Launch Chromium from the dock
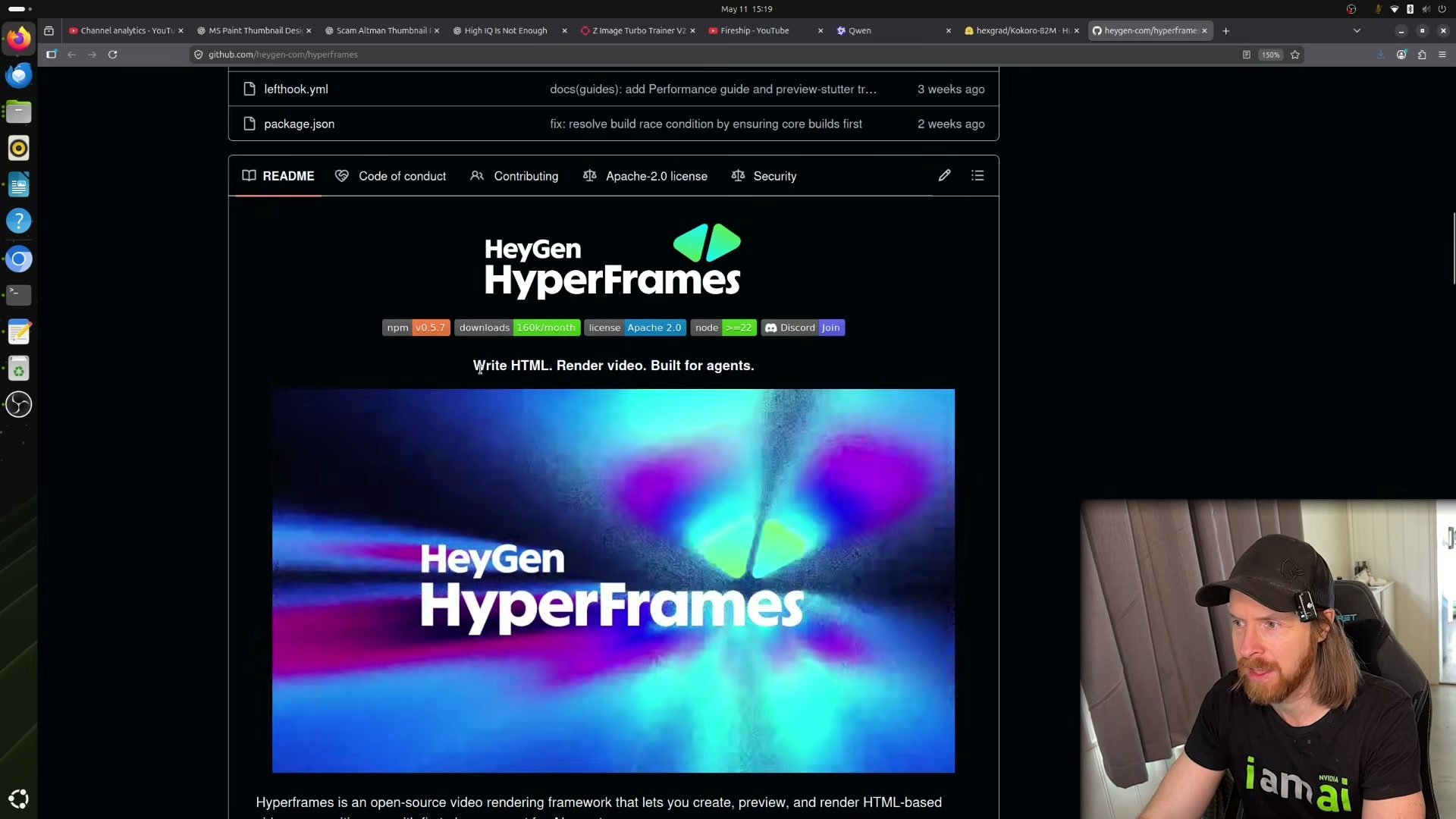 [x=19, y=259]
